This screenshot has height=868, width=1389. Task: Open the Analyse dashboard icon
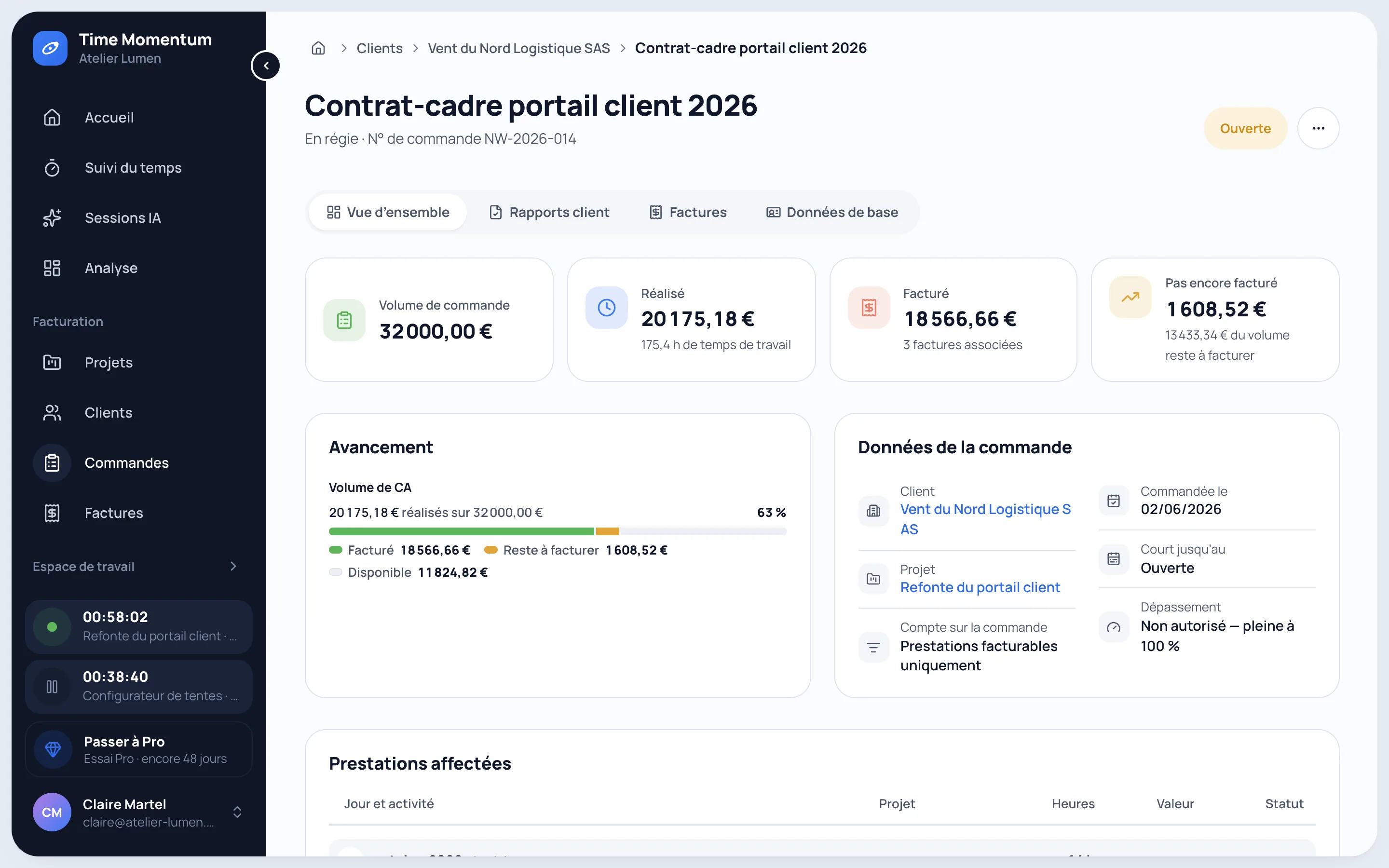click(52, 268)
